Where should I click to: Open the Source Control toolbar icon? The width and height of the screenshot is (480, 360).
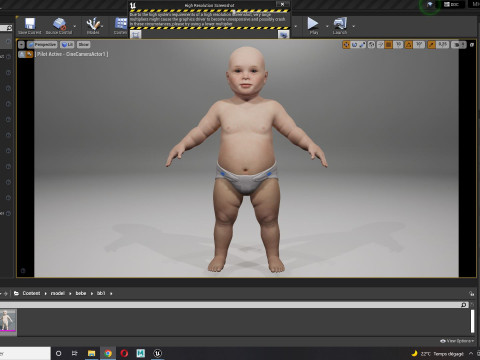point(59,26)
